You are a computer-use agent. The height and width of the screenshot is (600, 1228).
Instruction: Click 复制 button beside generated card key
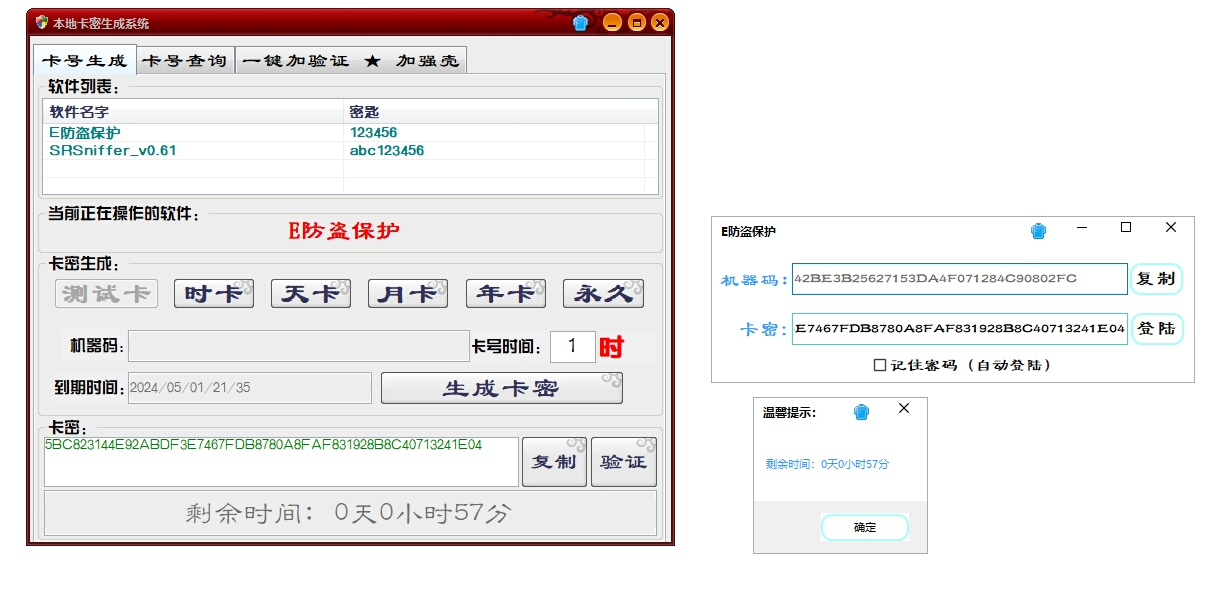click(x=554, y=462)
